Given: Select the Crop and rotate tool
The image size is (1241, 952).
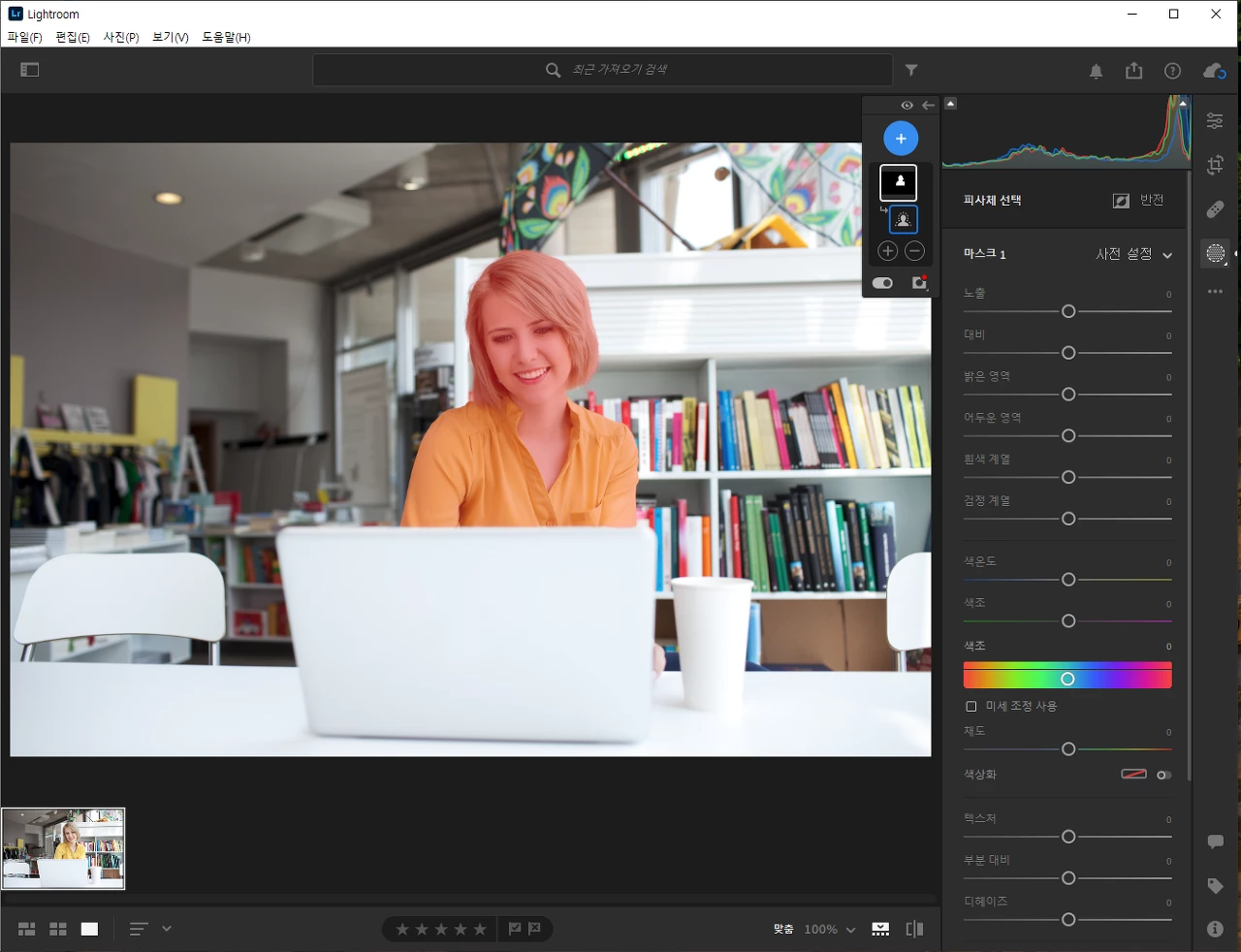Looking at the screenshot, I should tap(1215, 165).
